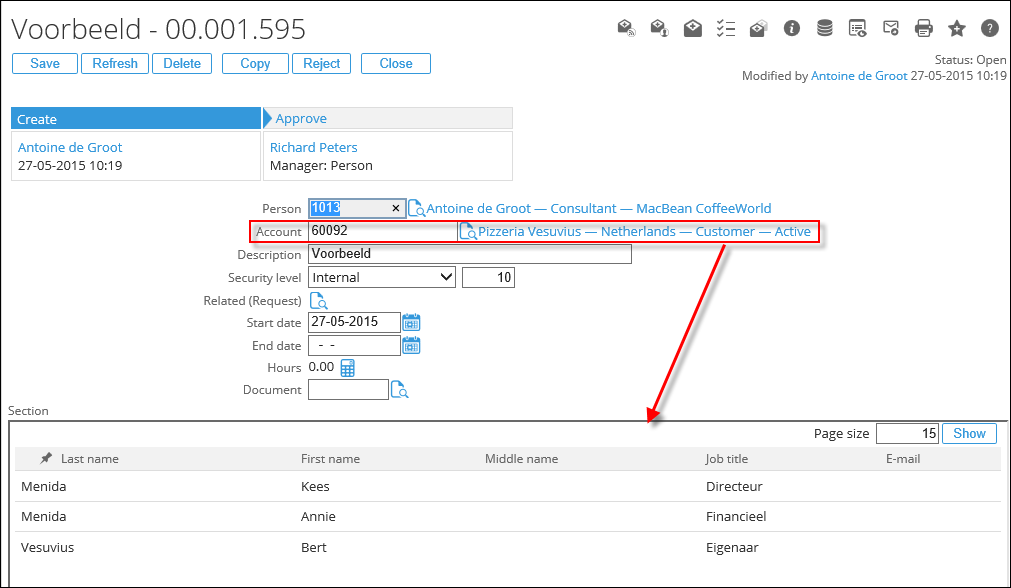Click the Document lookup icon
Image resolution: width=1011 pixels, height=588 pixels.
pyautogui.click(x=399, y=390)
